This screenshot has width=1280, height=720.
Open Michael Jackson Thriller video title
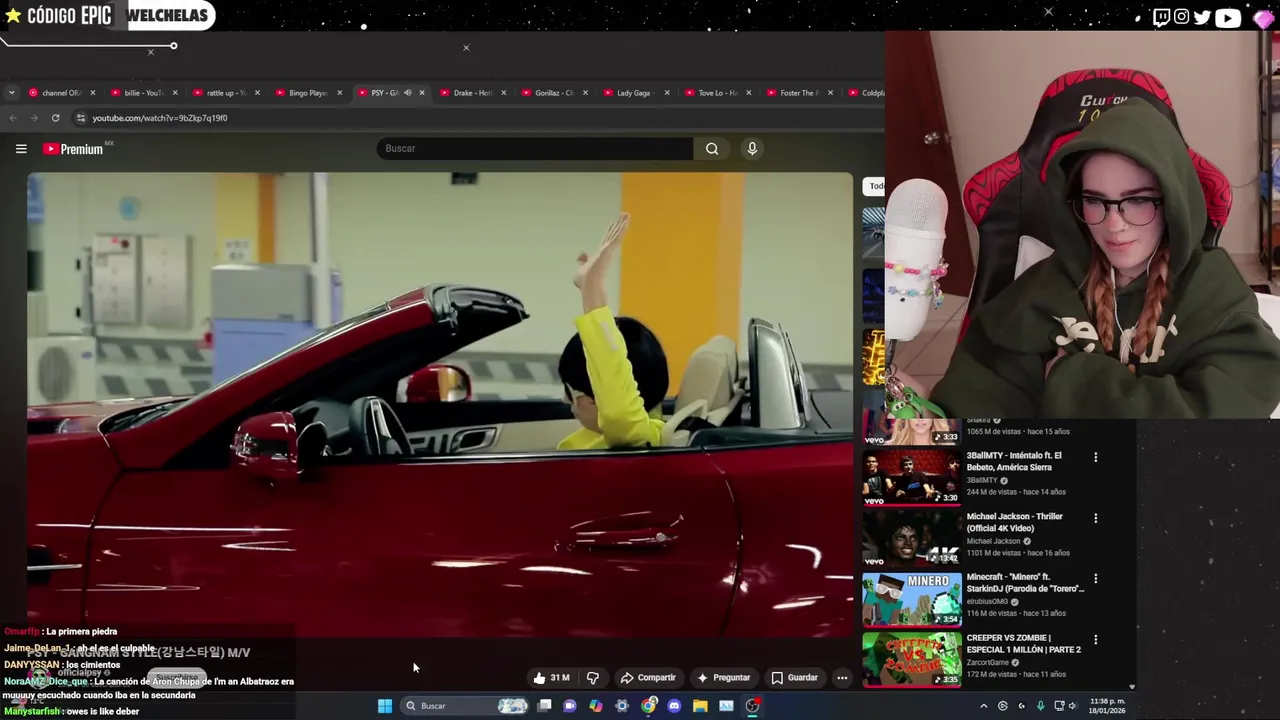[x=1014, y=522]
